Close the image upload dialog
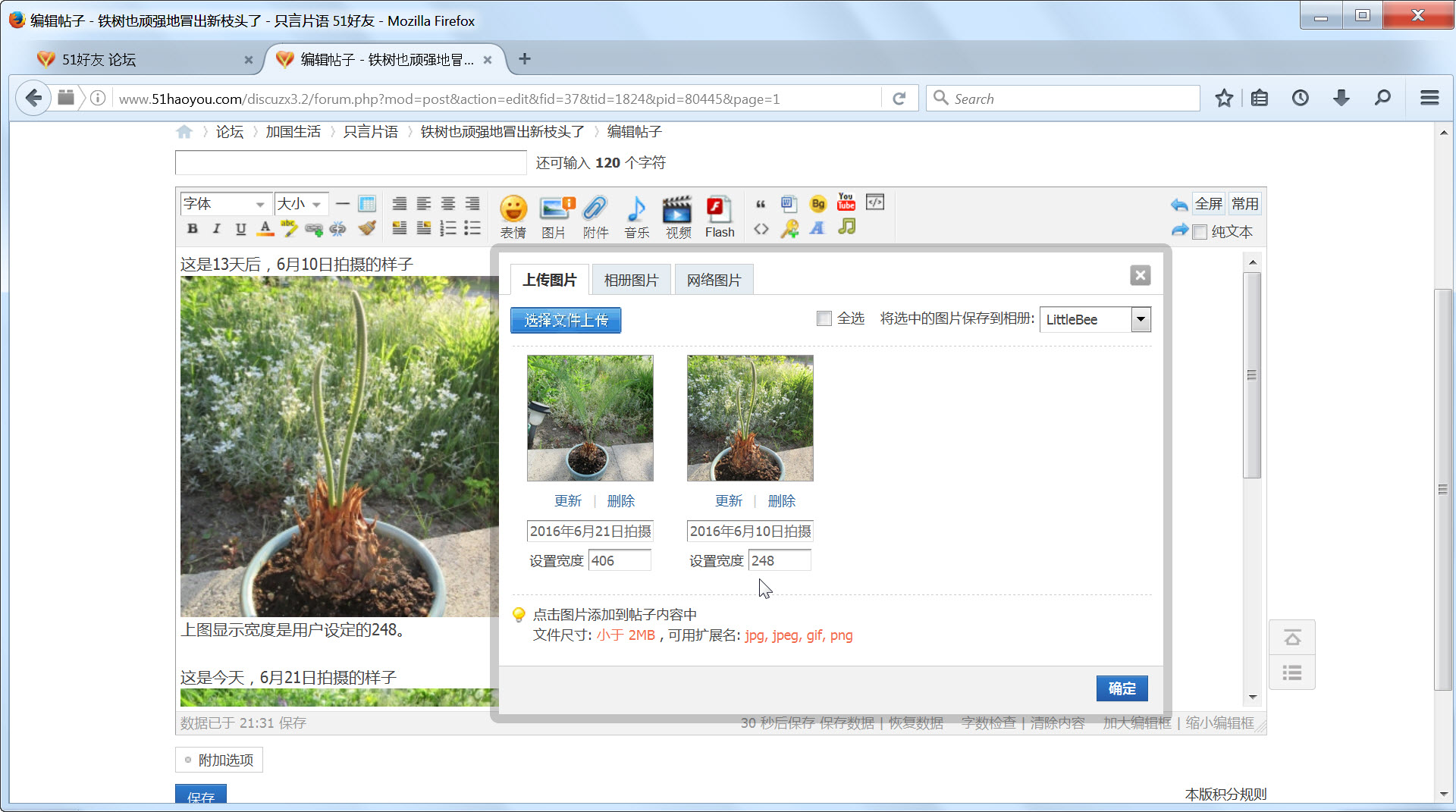The width and height of the screenshot is (1456, 812). [1140, 275]
